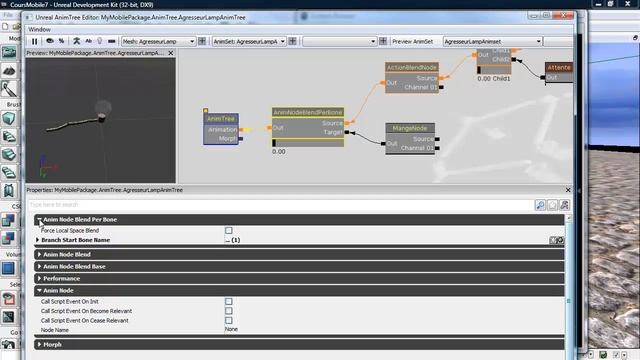
Task: Open the AgresseurLampAnimset preview dropdown
Action: [x=493, y=42]
